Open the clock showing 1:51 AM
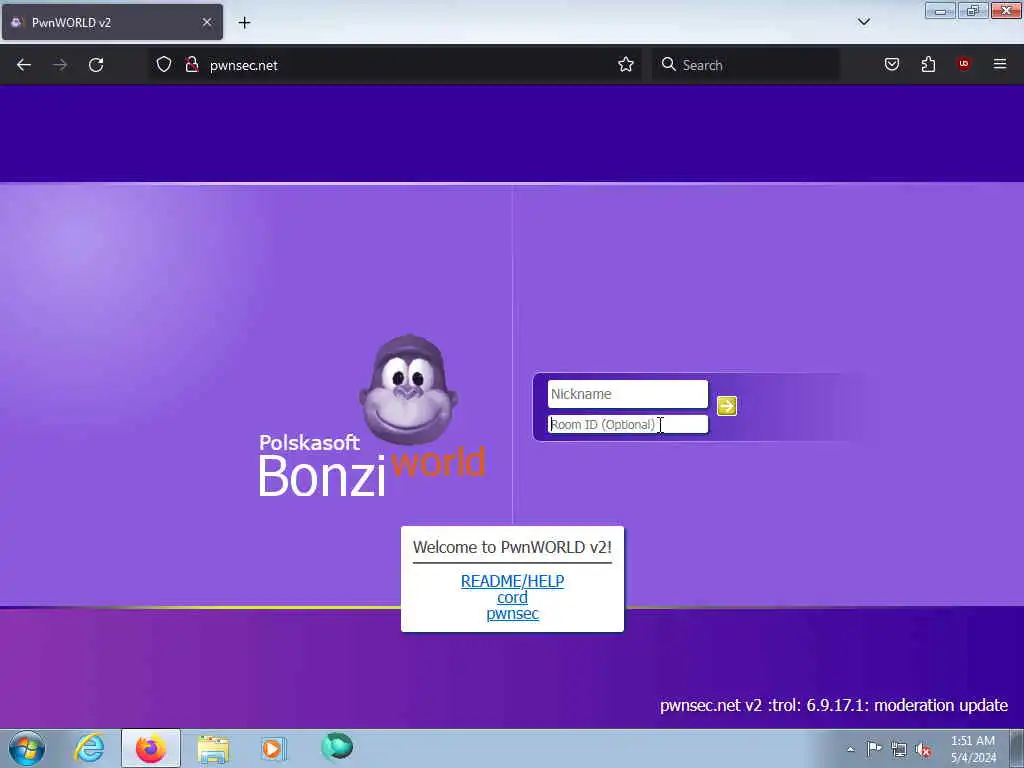Screen dimensions: 1024x768 click(973, 749)
